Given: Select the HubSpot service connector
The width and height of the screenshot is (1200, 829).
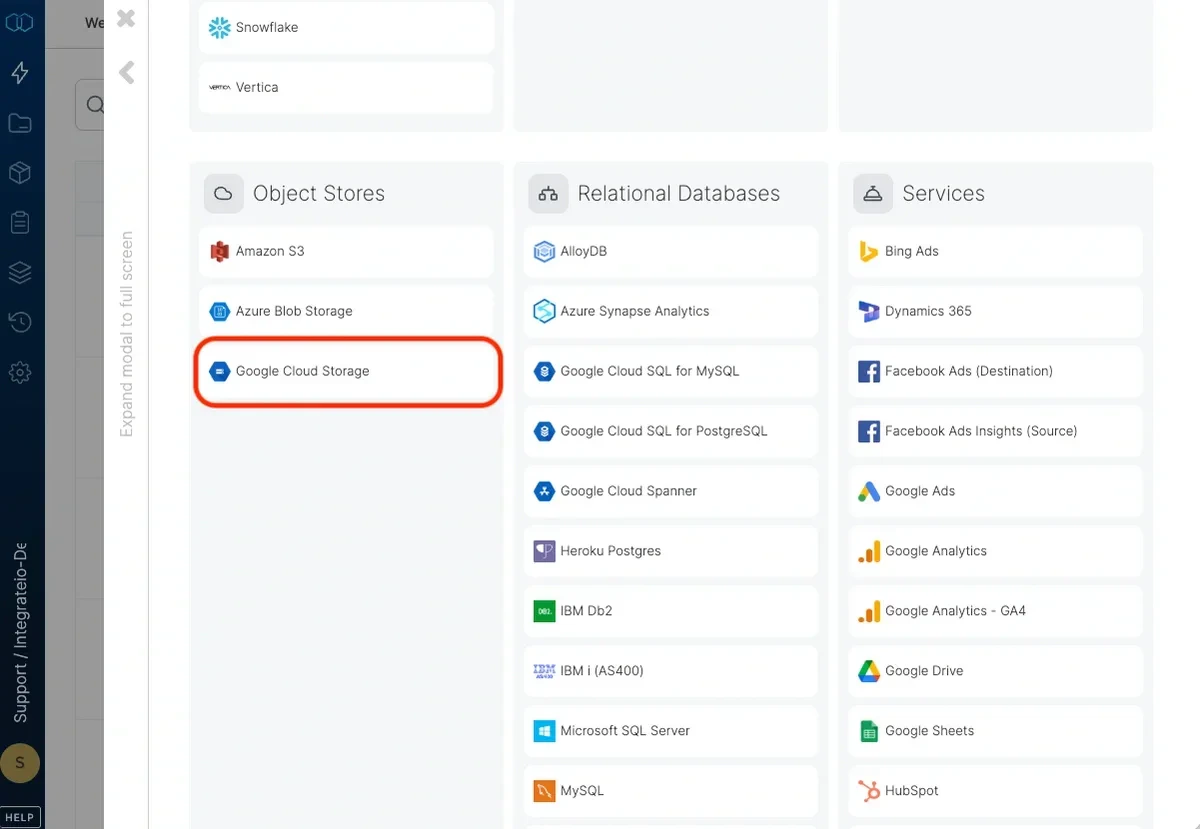Looking at the screenshot, I should click(x=995, y=791).
